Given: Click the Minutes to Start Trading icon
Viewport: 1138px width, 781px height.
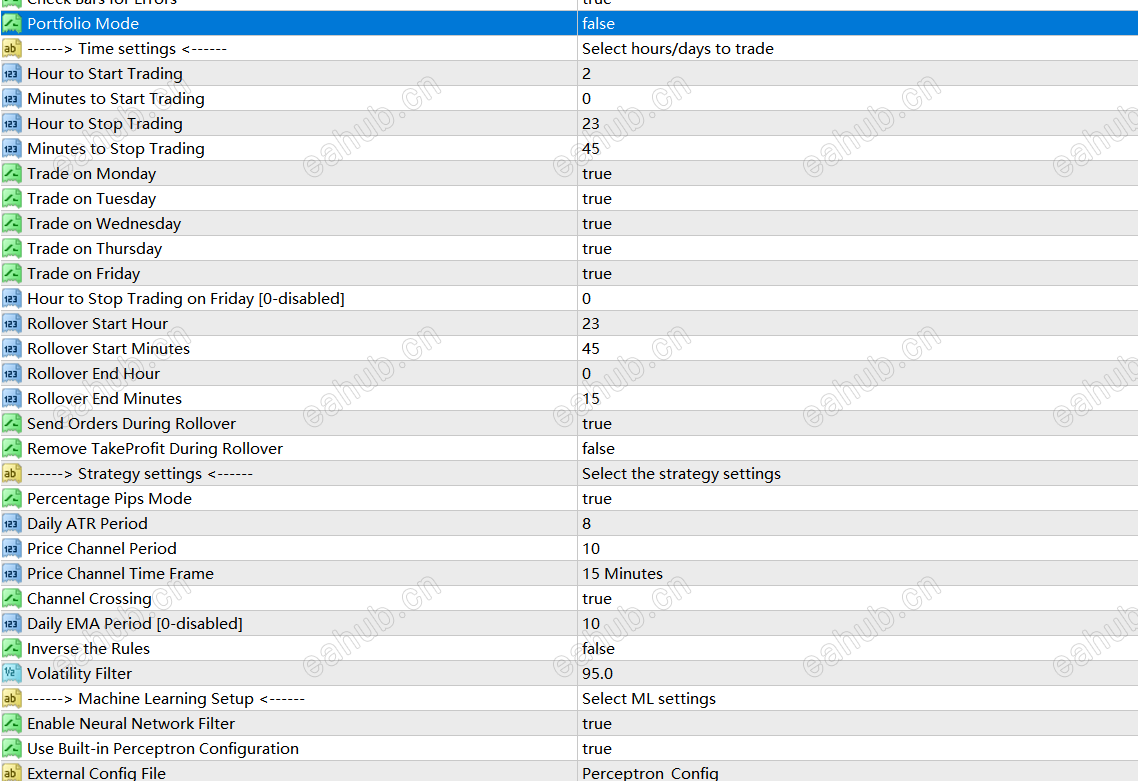Looking at the screenshot, I should (x=12, y=99).
